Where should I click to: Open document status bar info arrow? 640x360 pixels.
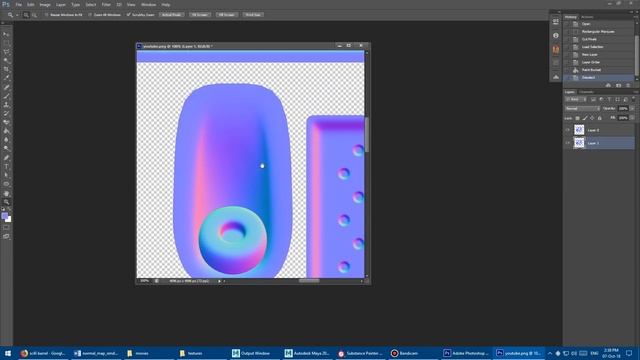[219, 281]
